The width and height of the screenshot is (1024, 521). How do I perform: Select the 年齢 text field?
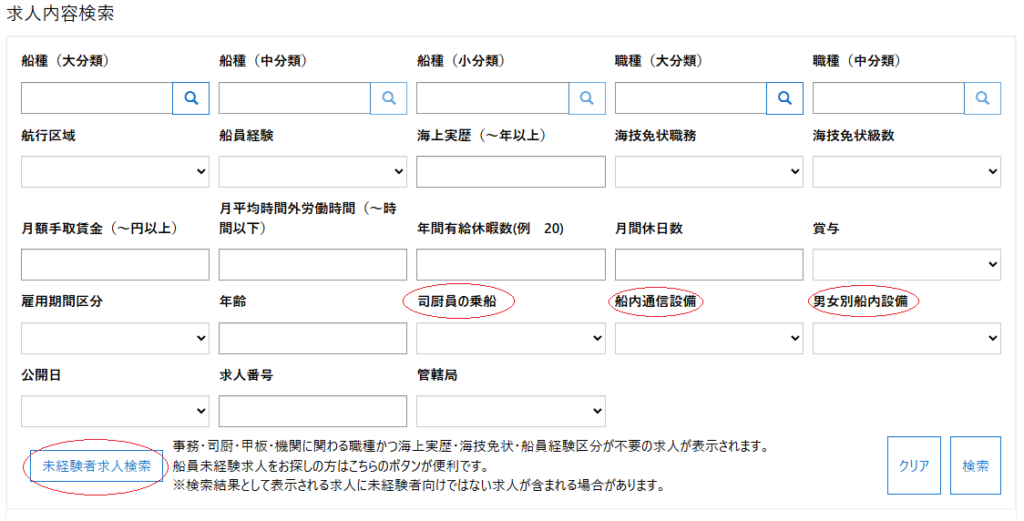313,338
